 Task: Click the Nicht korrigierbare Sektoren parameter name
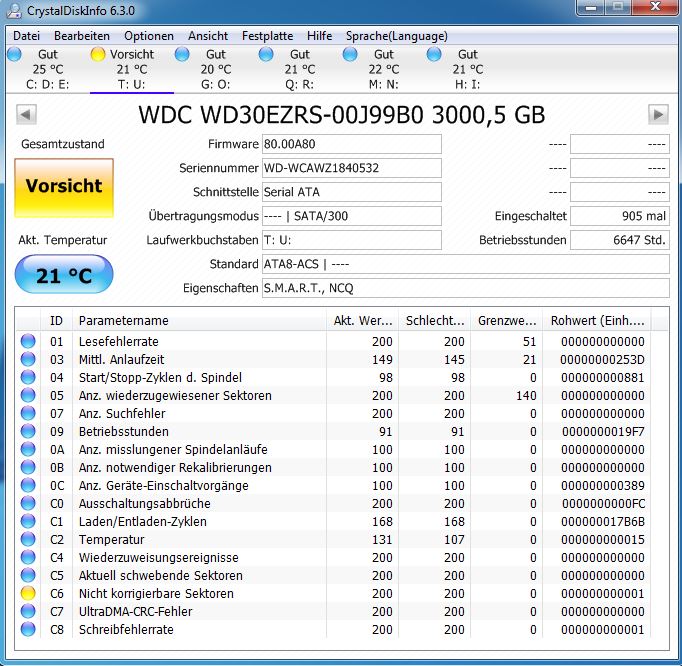(x=156, y=593)
